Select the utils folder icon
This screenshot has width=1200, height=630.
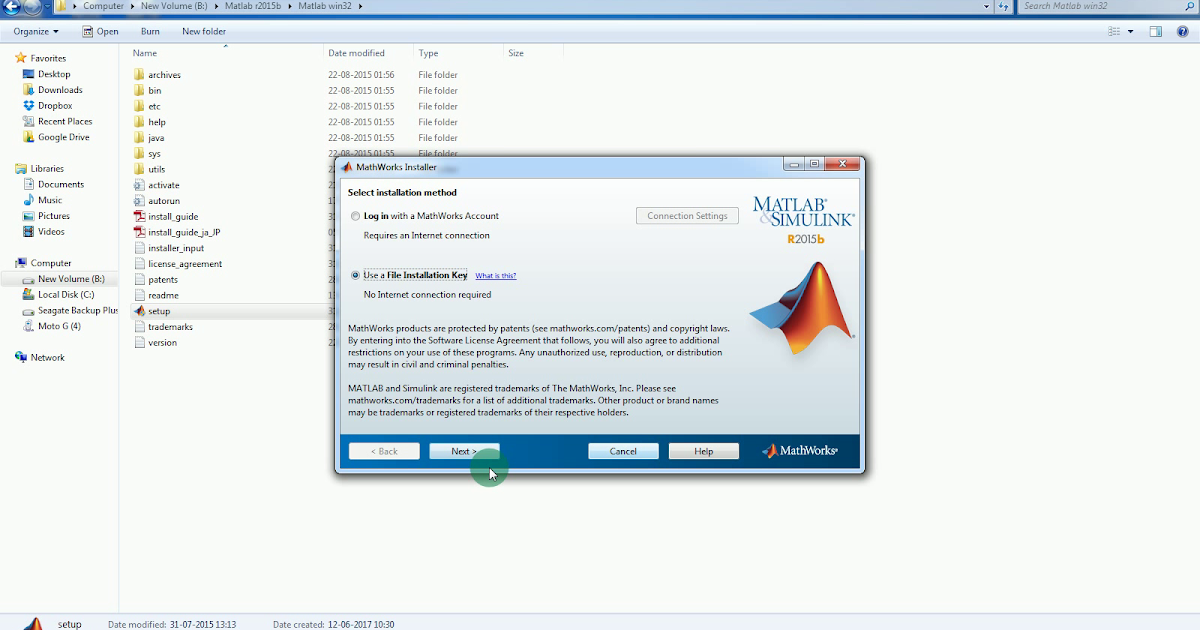point(139,169)
